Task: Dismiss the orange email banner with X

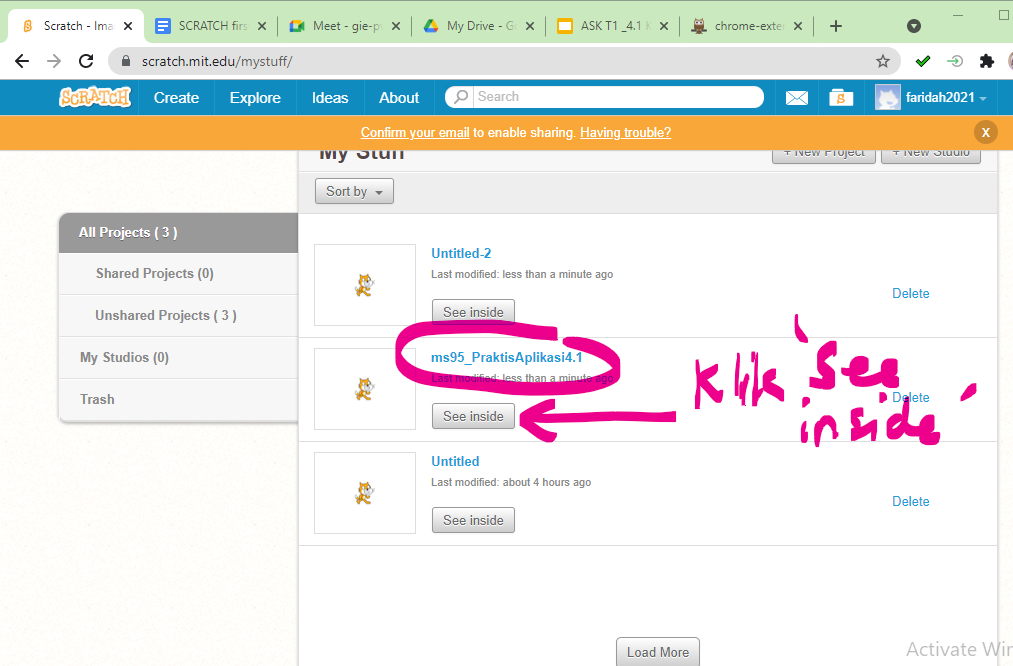Action: pos(985,131)
